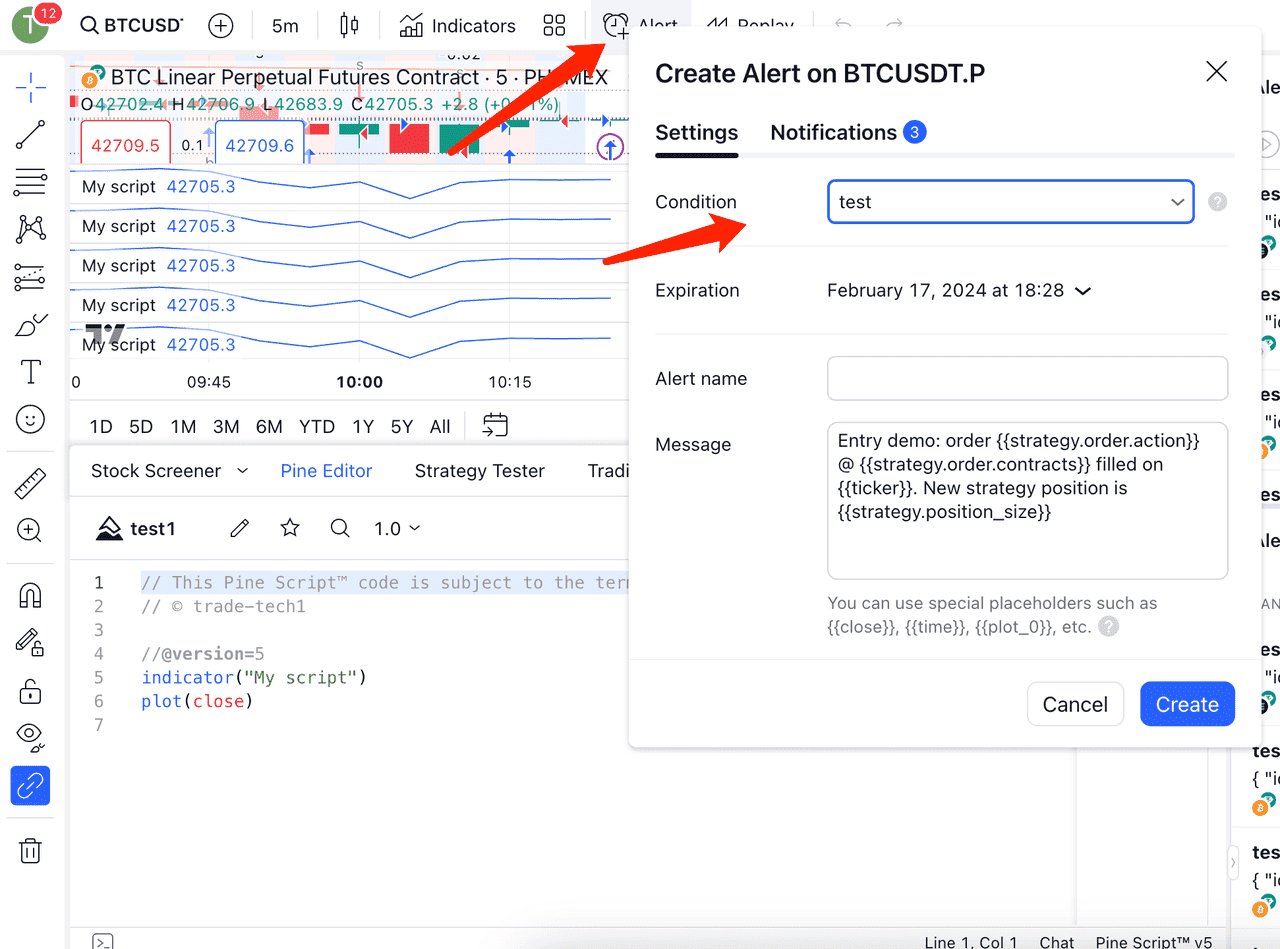This screenshot has height=949, width=1280.
Task: Click the undo arrow in top toolbar
Action: [x=844, y=24]
